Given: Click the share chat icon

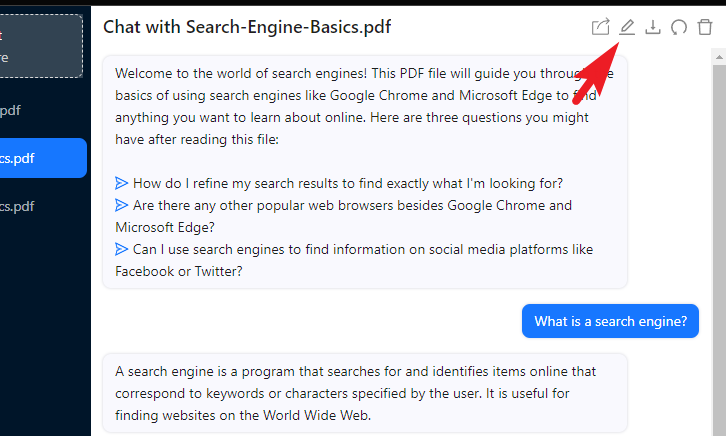Looking at the screenshot, I should pyautogui.click(x=601, y=27).
